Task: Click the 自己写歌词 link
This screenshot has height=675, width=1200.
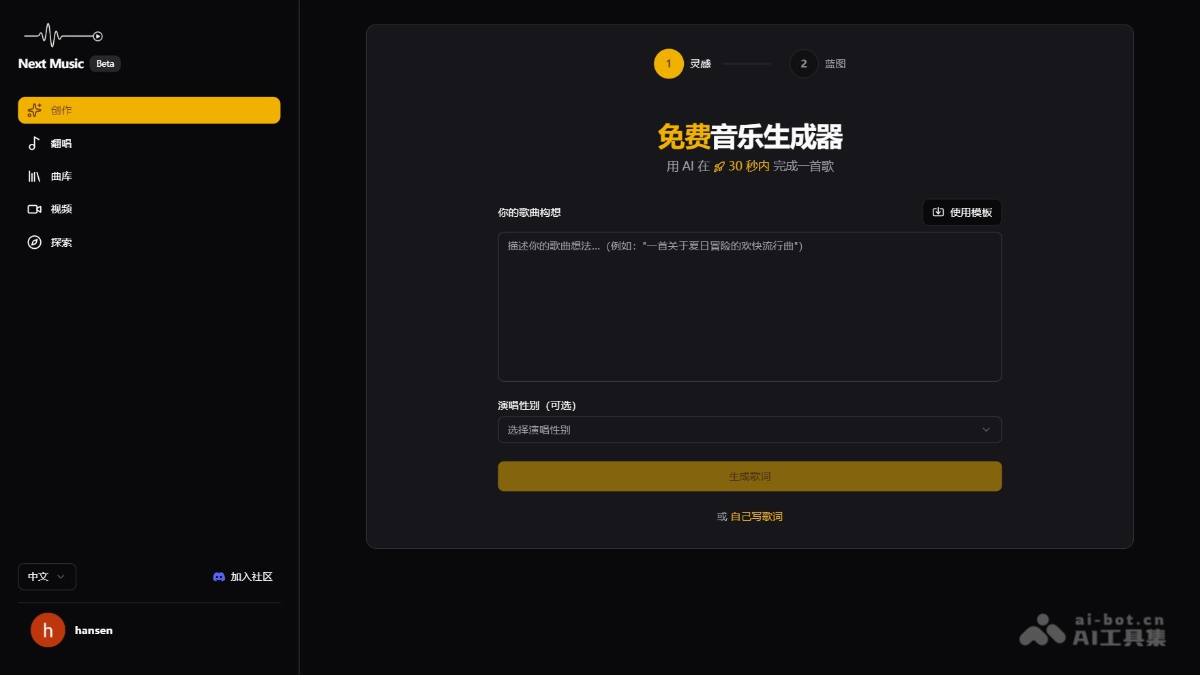Action: tap(755, 516)
